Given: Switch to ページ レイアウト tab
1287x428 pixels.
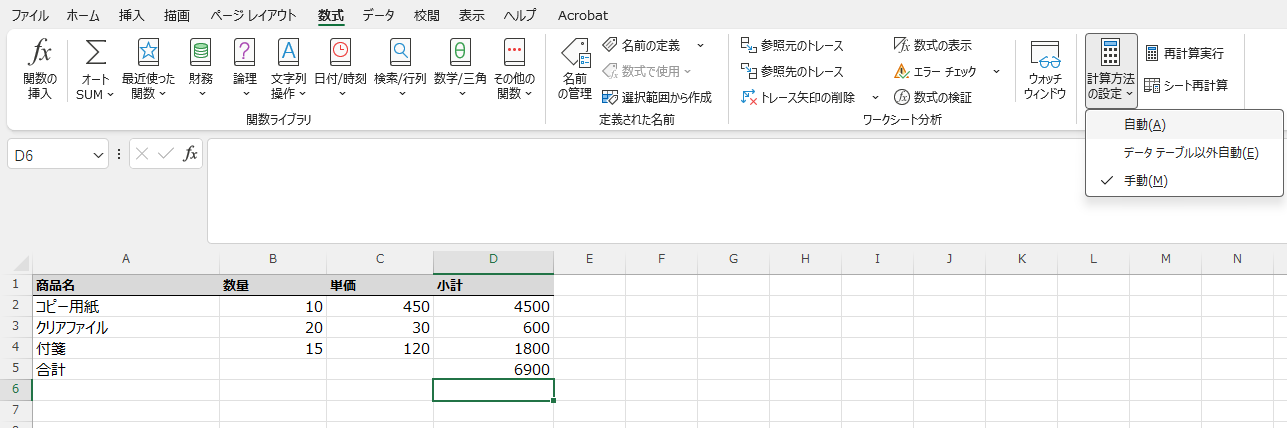Looking at the screenshot, I should click(x=254, y=15).
